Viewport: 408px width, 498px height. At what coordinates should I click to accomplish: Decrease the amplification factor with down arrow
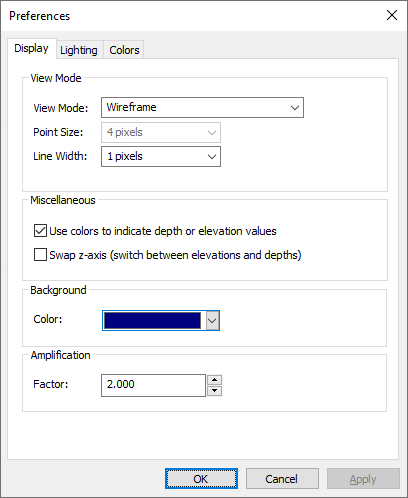tap(215, 391)
